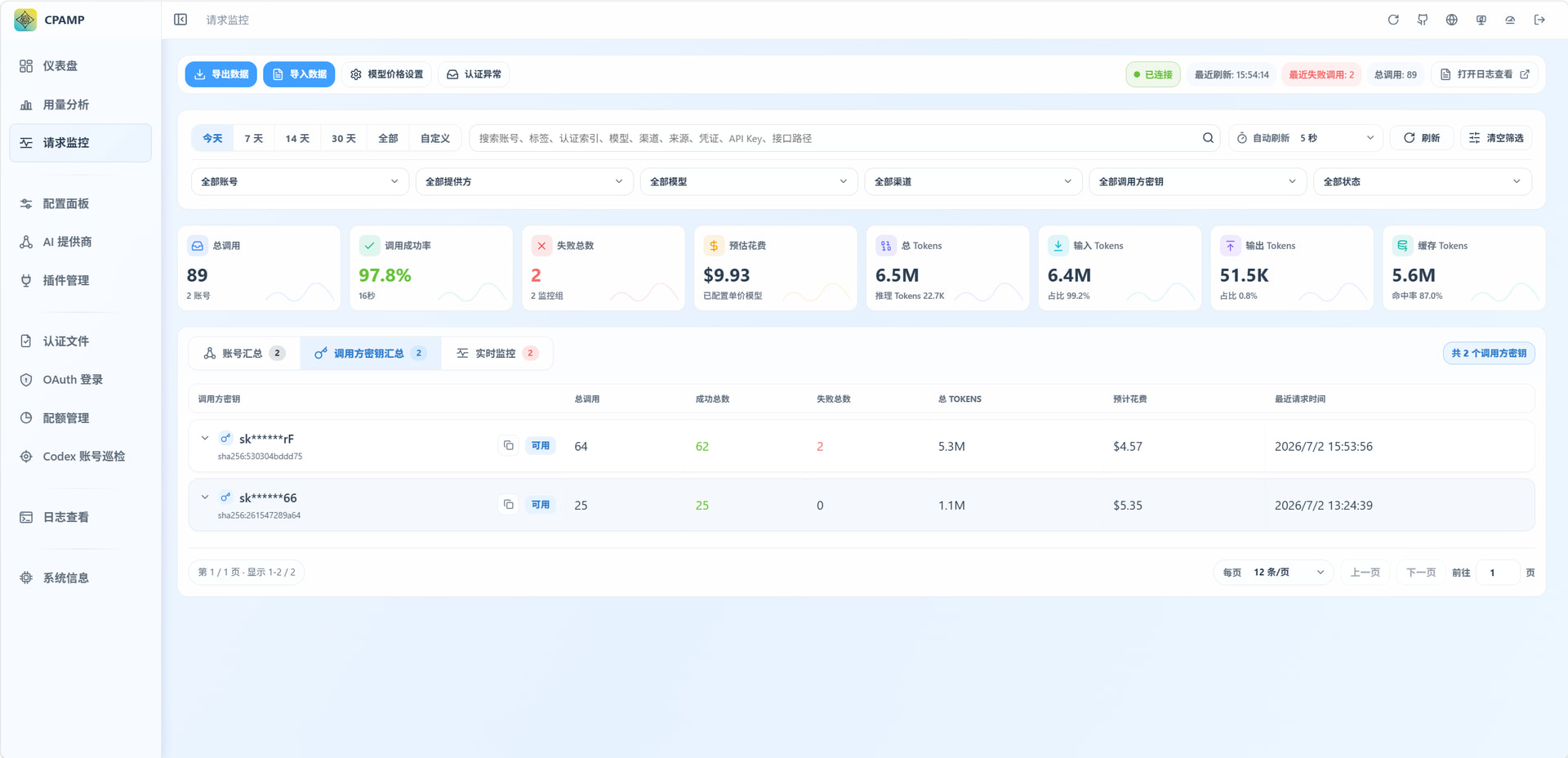Screen dimensions: 1568x758
Task: Switch to the 账号汇总 tab
Action: coord(244,353)
